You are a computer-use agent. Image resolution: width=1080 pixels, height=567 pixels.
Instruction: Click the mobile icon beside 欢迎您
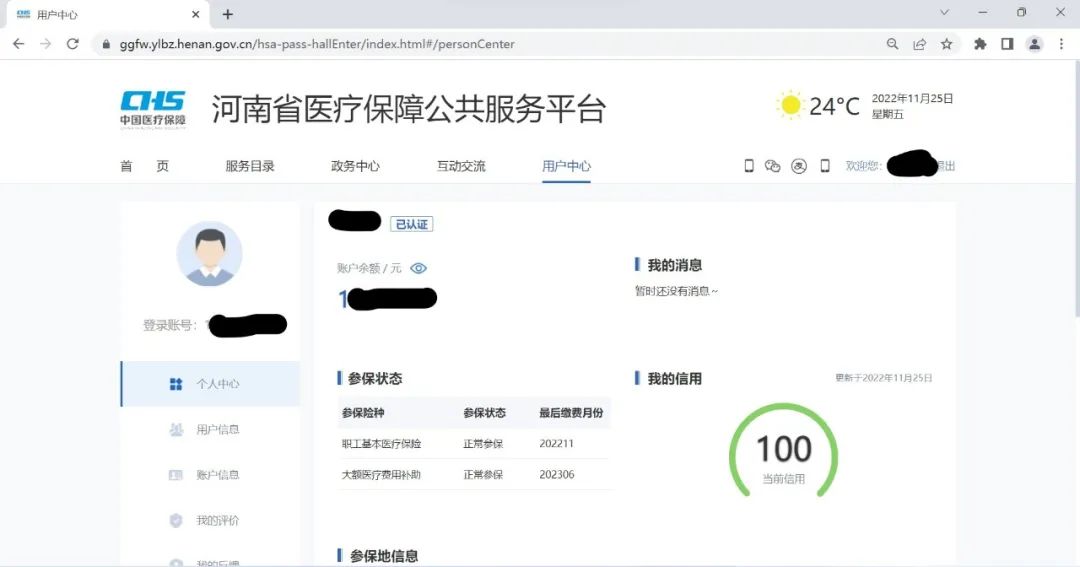[x=824, y=165]
